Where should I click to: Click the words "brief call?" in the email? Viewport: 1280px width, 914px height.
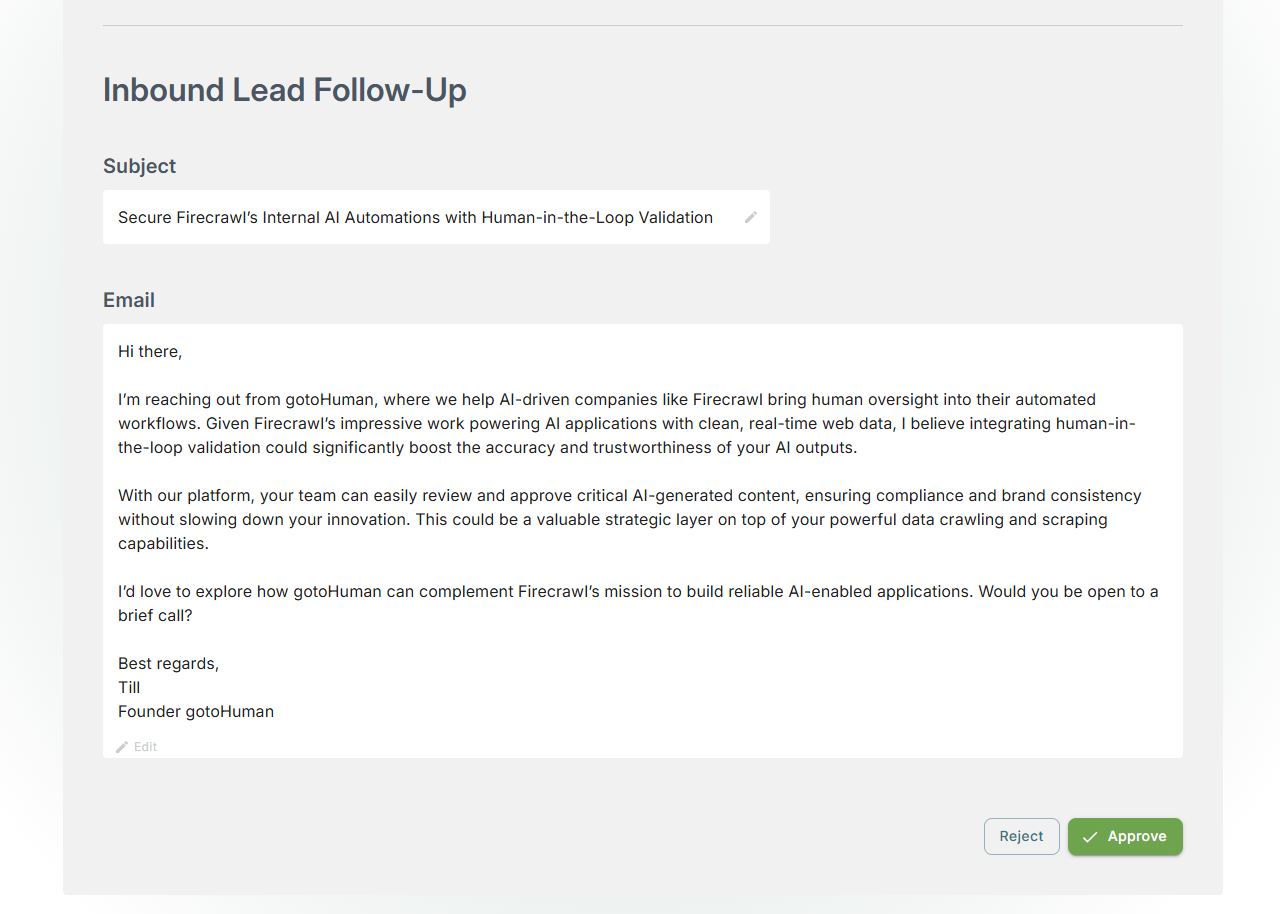tap(155, 616)
